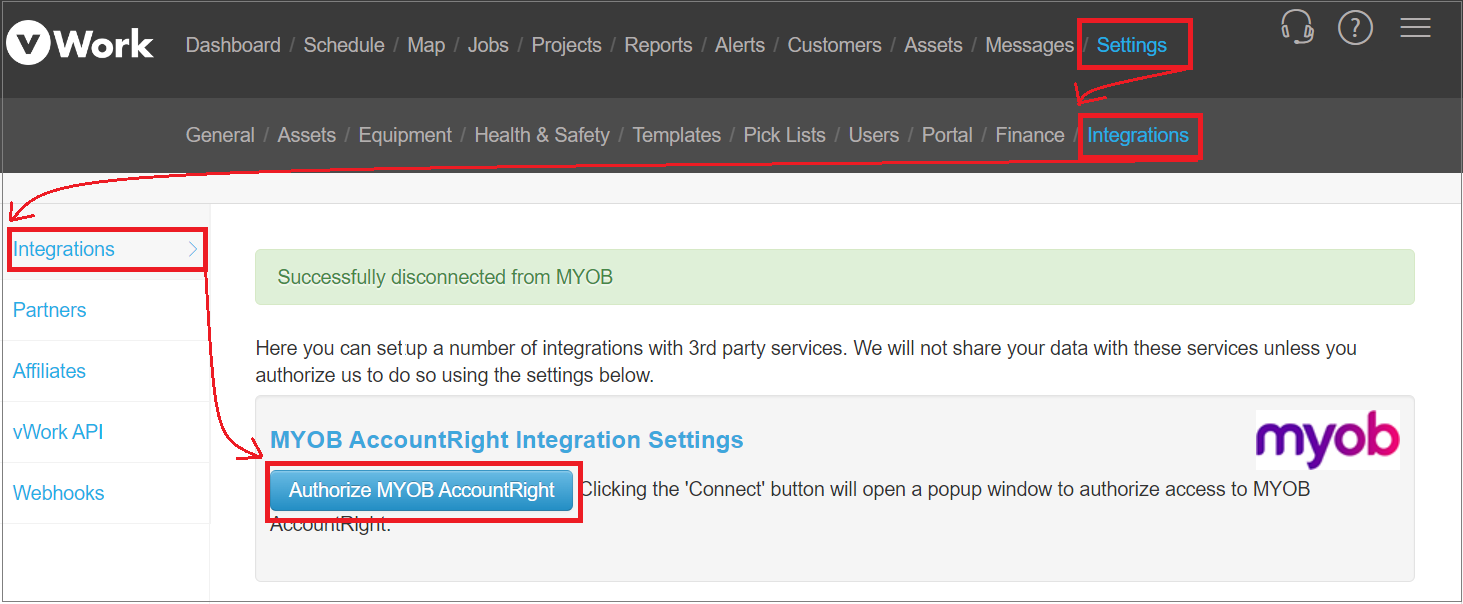Click Authorize MYOB AccountRight button

tap(422, 490)
